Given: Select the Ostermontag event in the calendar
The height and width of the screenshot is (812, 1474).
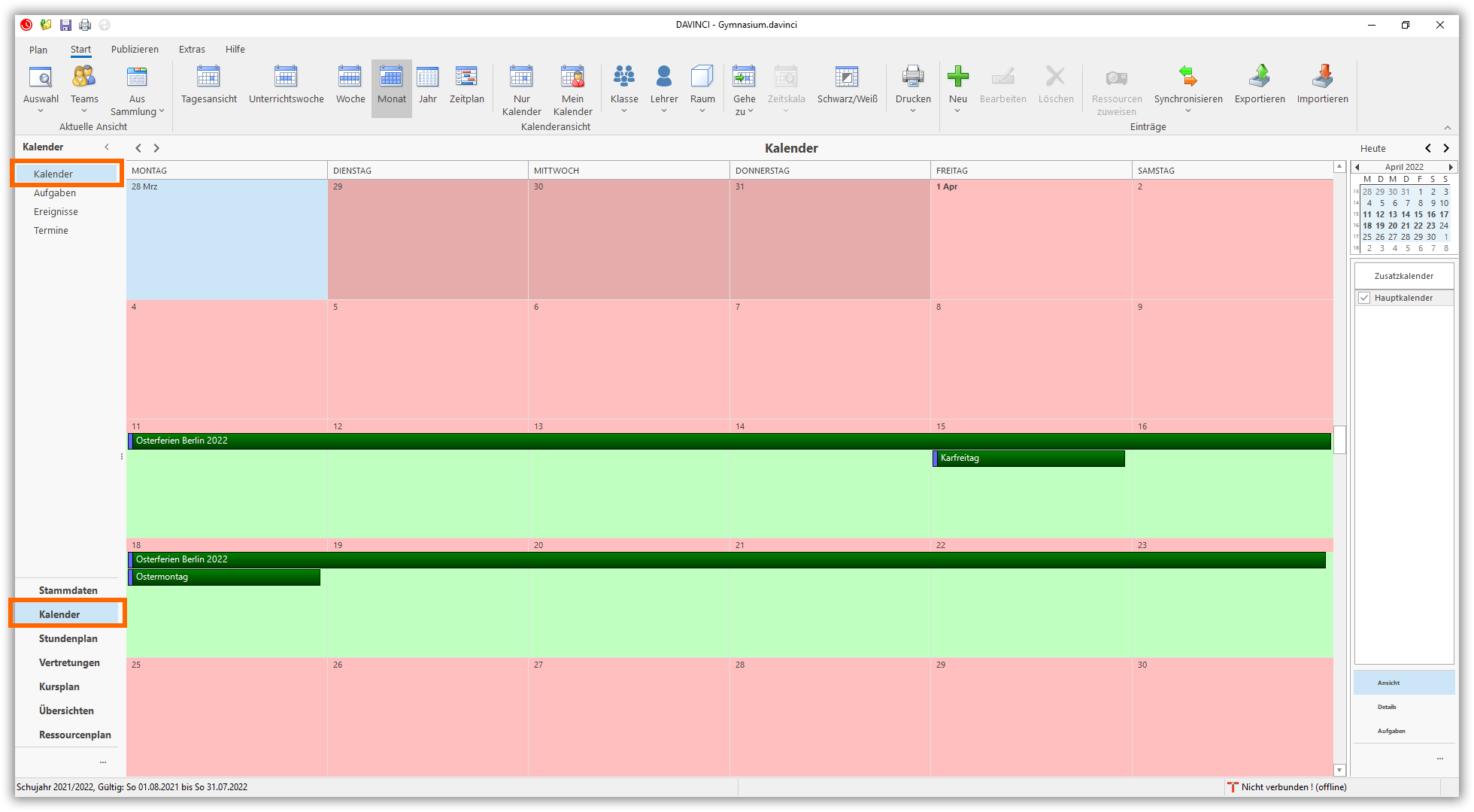Looking at the screenshot, I should click(x=223, y=577).
